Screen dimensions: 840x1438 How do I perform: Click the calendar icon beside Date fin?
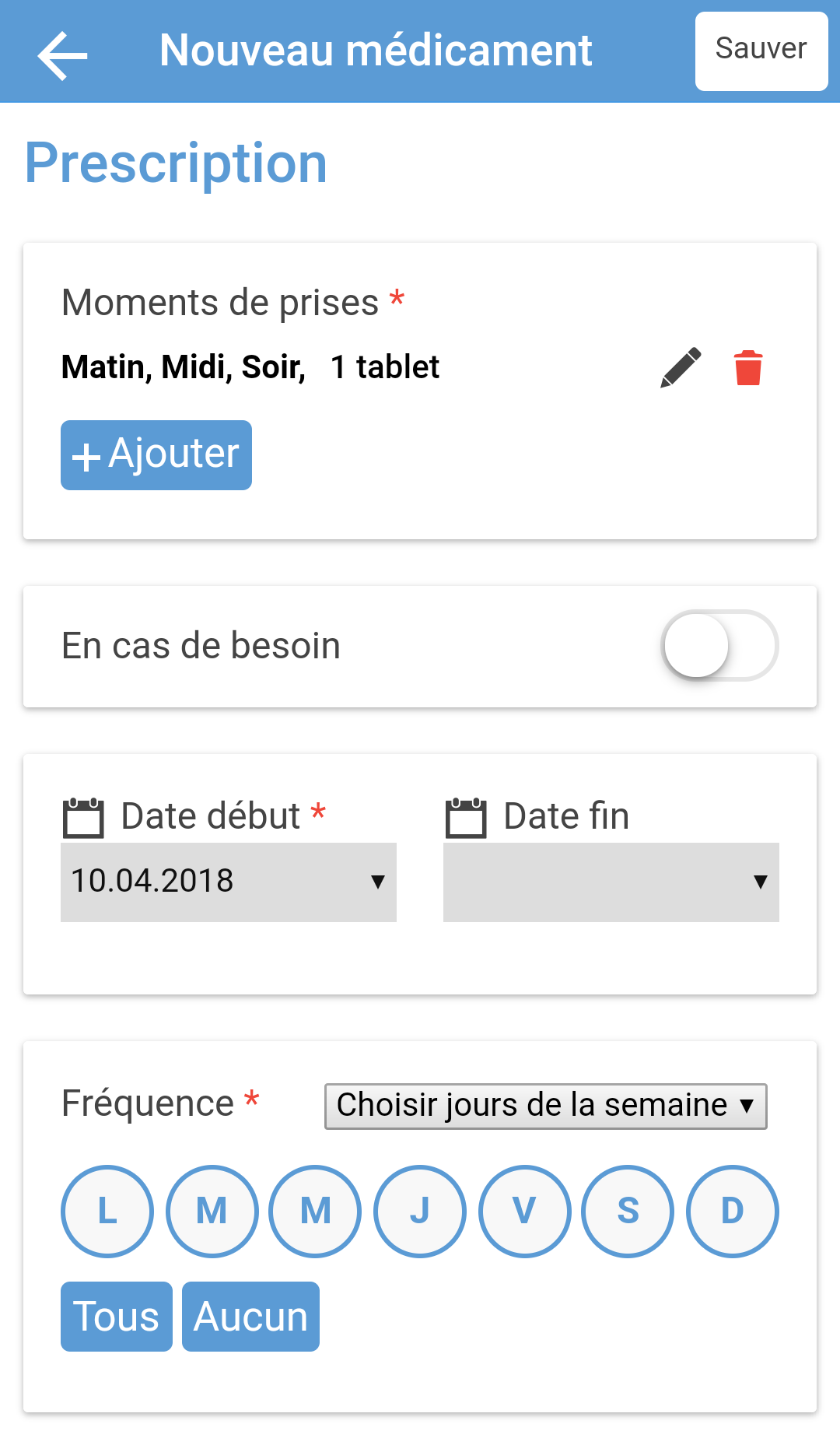465,817
